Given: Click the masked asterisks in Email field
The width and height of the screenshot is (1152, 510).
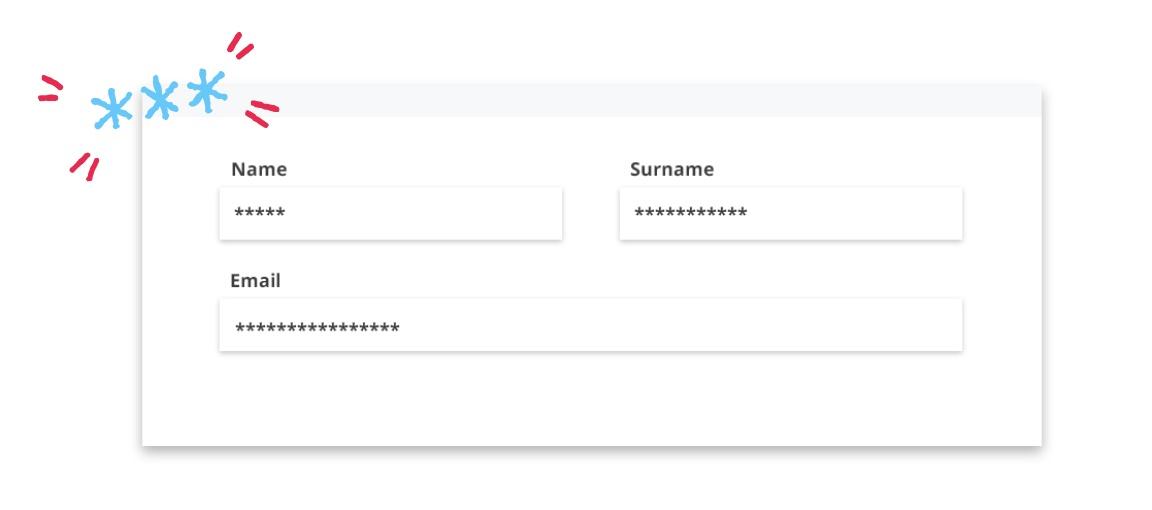Looking at the screenshot, I should [317, 328].
